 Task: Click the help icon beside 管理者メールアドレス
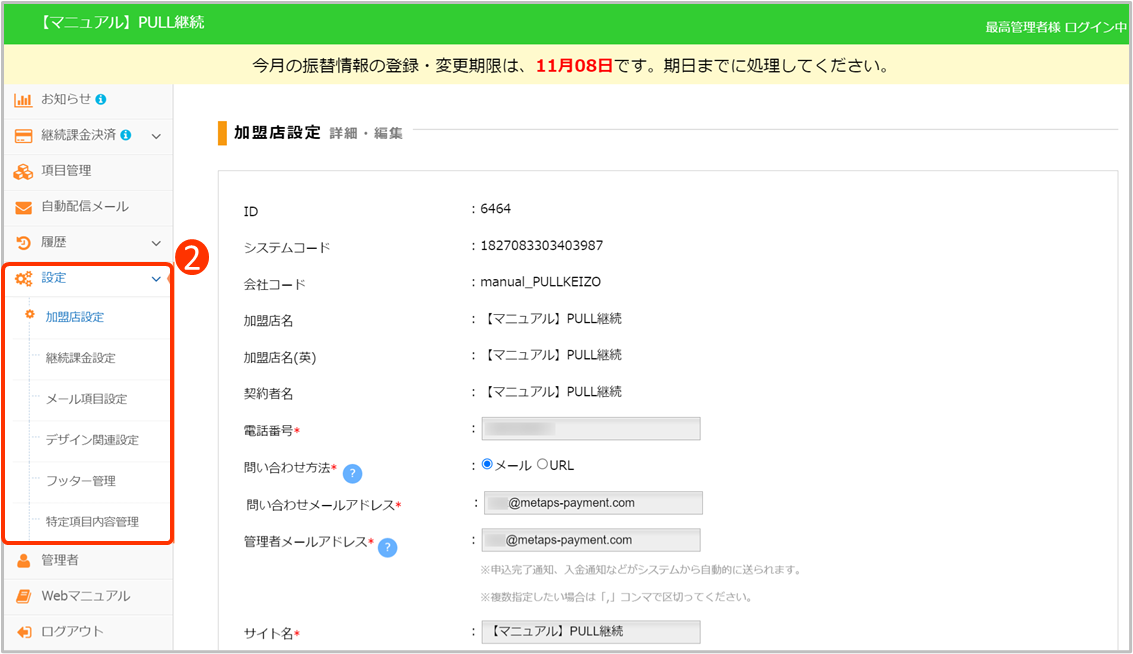[x=388, y=547]
